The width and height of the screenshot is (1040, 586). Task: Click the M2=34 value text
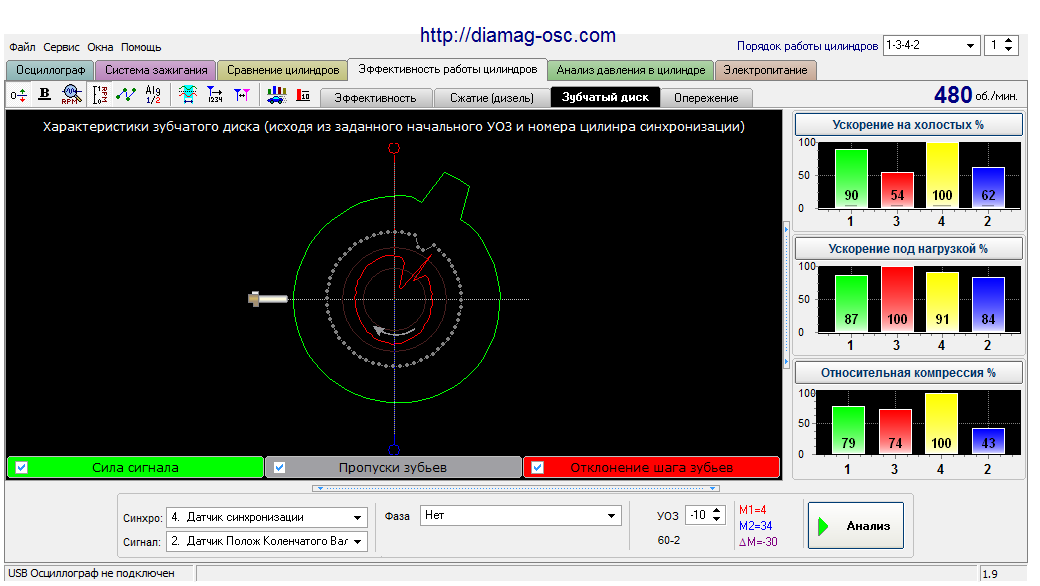755,526
